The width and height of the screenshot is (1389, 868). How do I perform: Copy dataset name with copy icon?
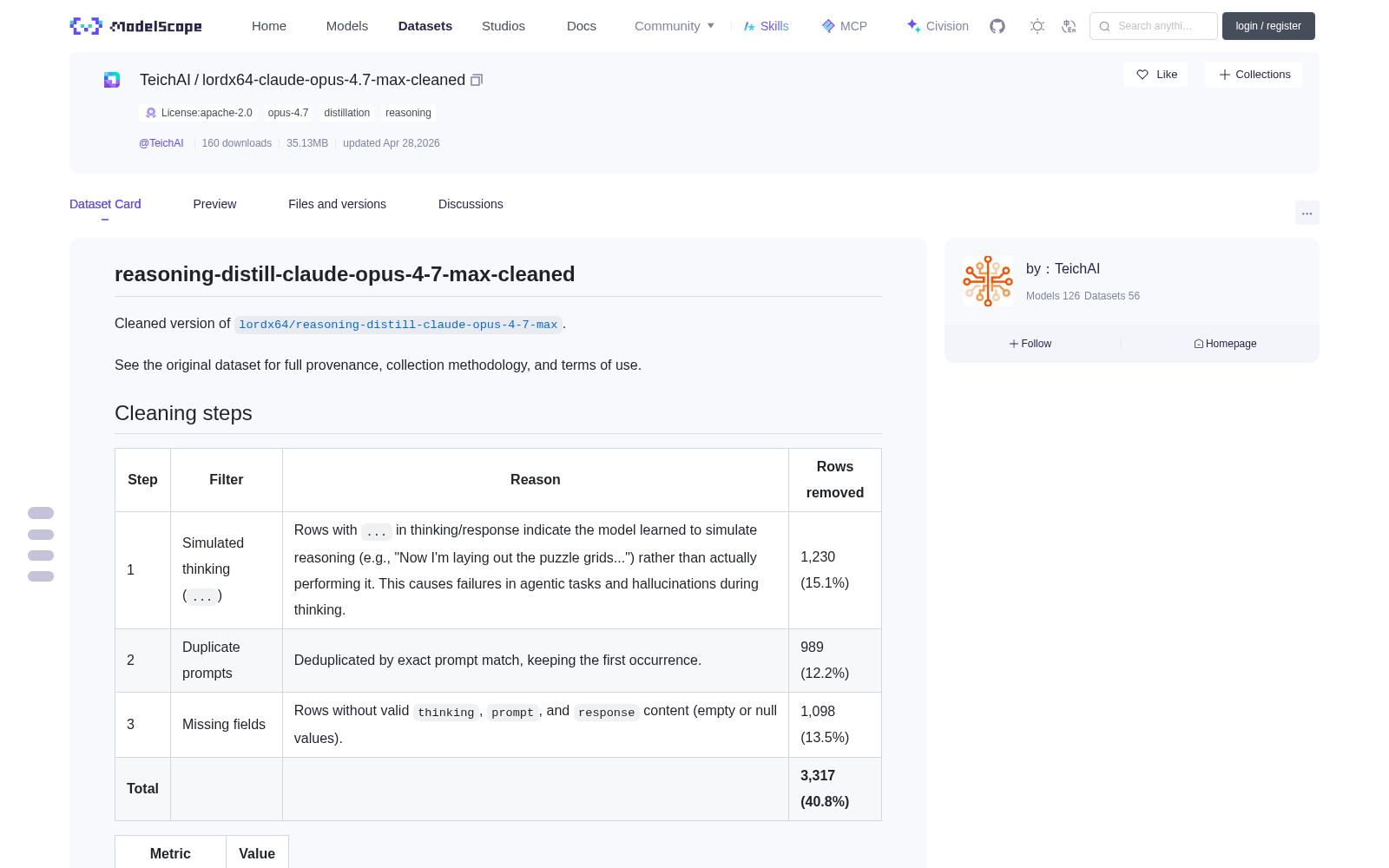477,80
